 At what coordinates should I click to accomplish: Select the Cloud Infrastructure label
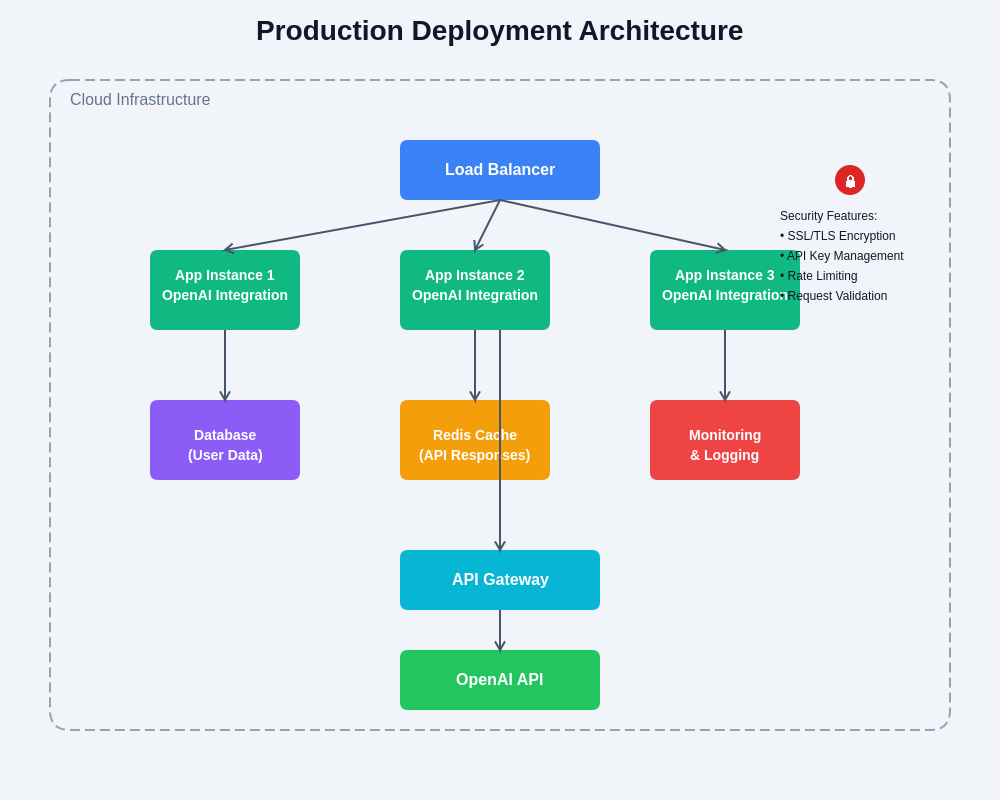(x=140, y=100)
